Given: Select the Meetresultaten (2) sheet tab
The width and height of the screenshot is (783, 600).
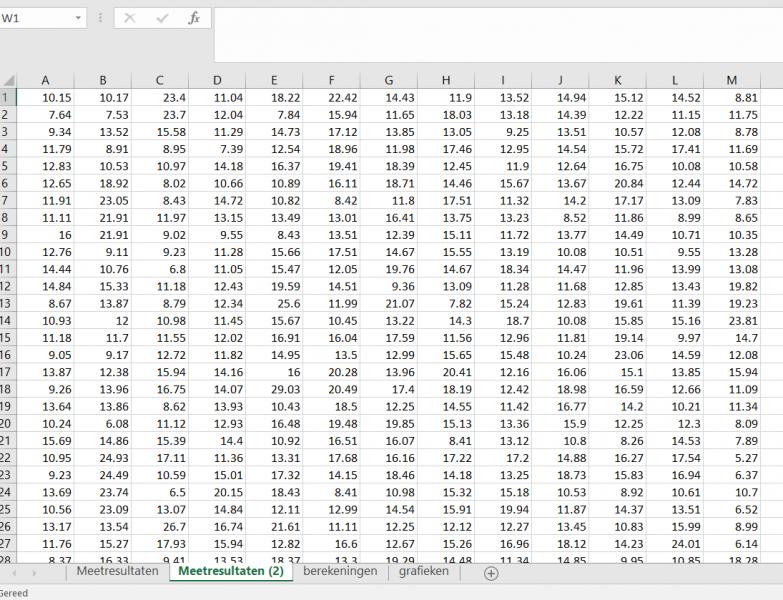Looking at the screenshot, I should click(230, 572).
